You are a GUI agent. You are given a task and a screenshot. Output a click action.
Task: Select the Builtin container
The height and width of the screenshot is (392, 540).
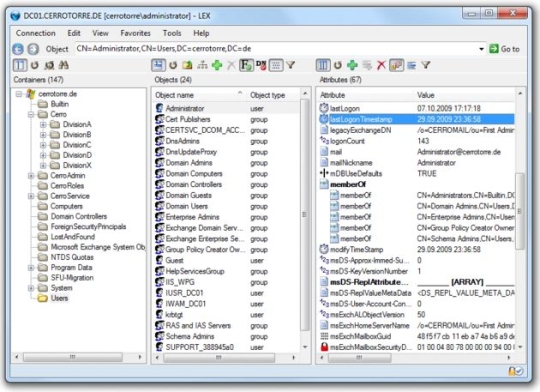point(60,104)
